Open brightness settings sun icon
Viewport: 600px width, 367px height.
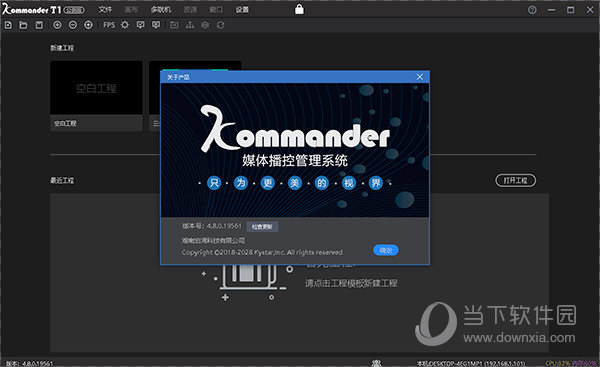[125, 25]
